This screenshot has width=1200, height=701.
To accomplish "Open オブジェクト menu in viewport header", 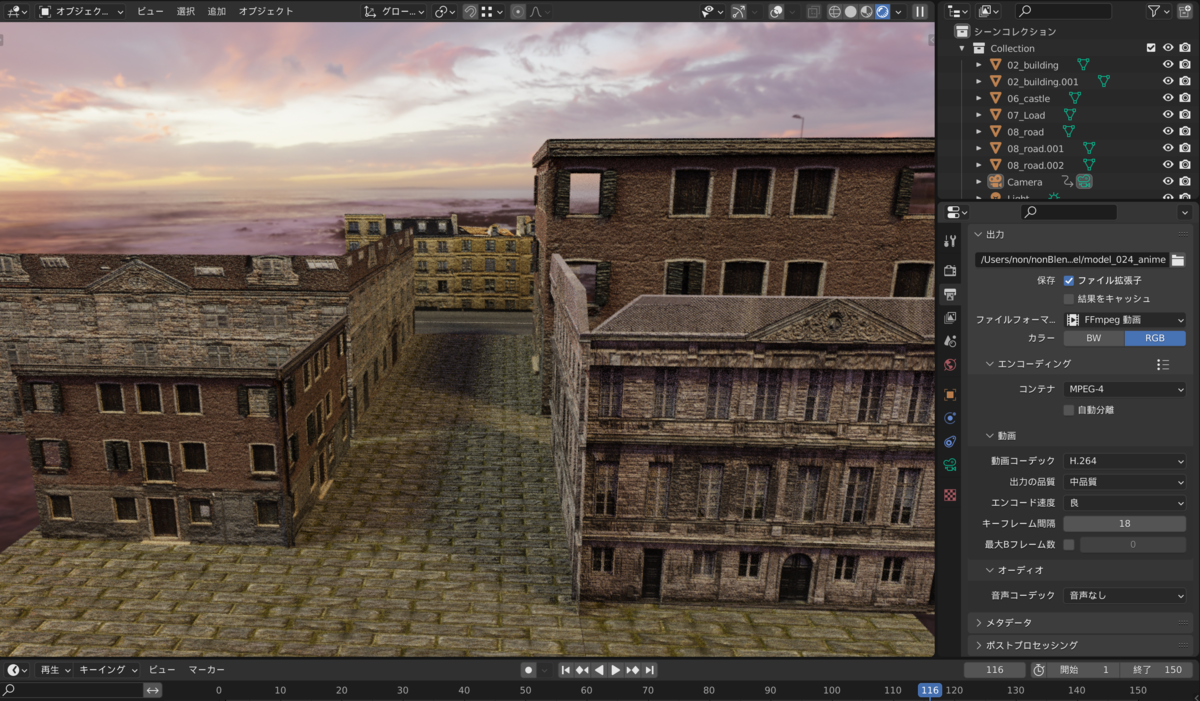I will coord(266,12).
